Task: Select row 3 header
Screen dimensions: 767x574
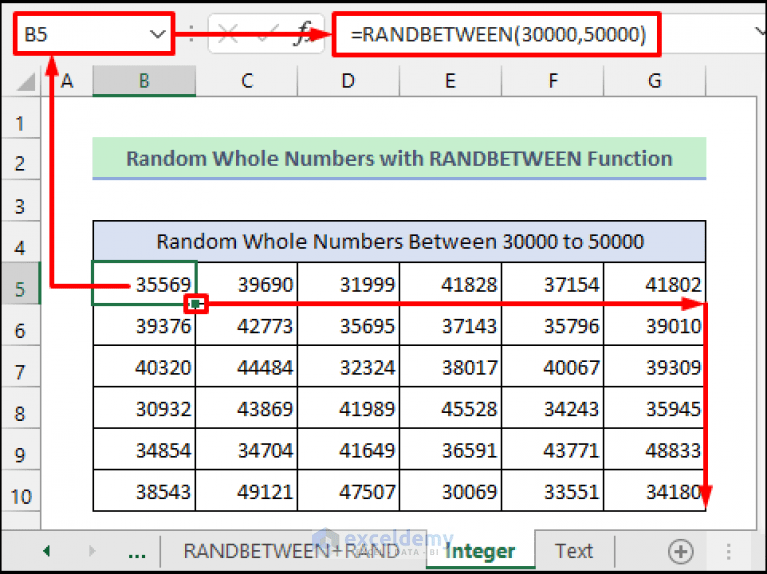Action: (21, 201)
